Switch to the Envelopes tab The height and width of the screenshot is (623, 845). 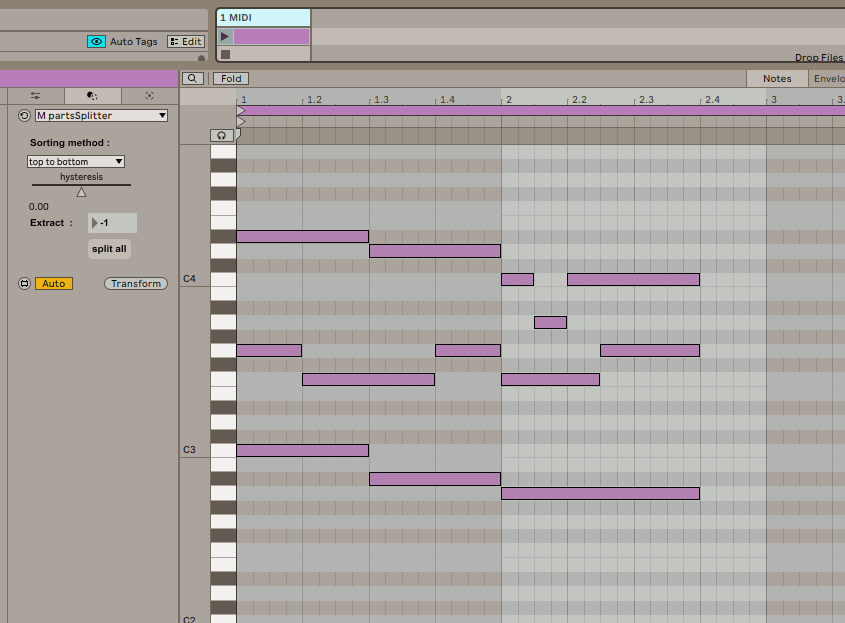(829, 78)
